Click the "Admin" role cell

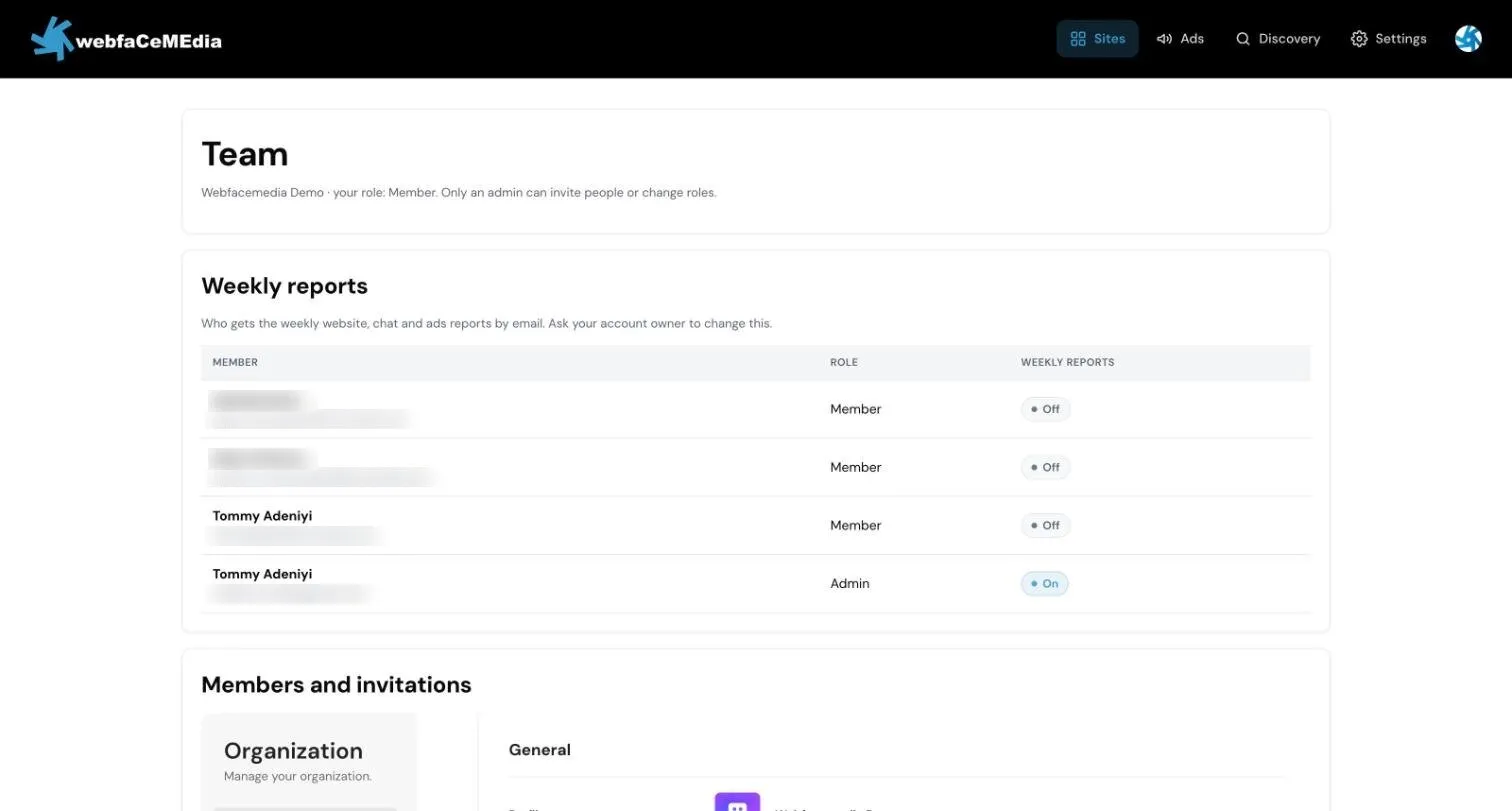850,583
